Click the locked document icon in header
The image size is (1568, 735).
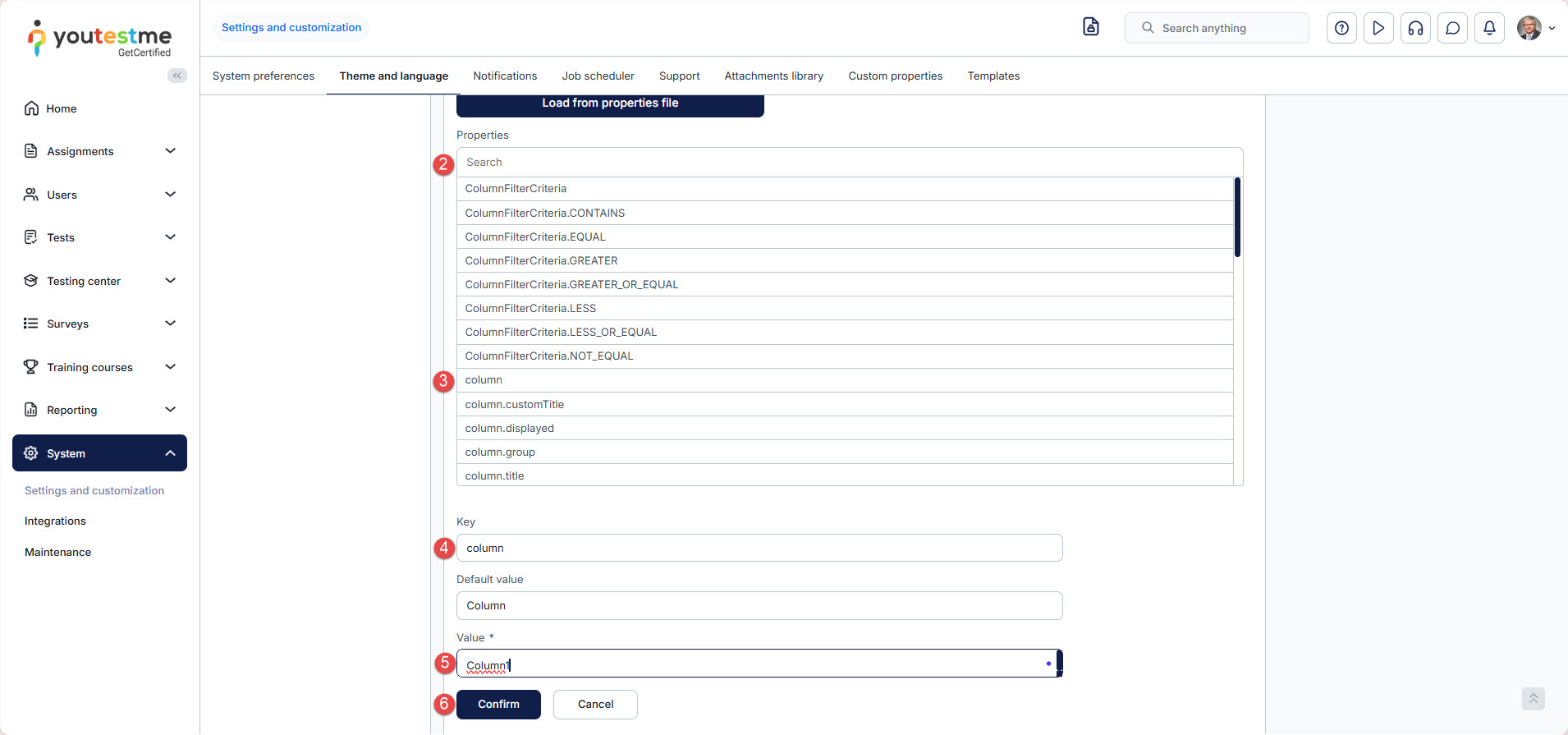(1091, 27)
